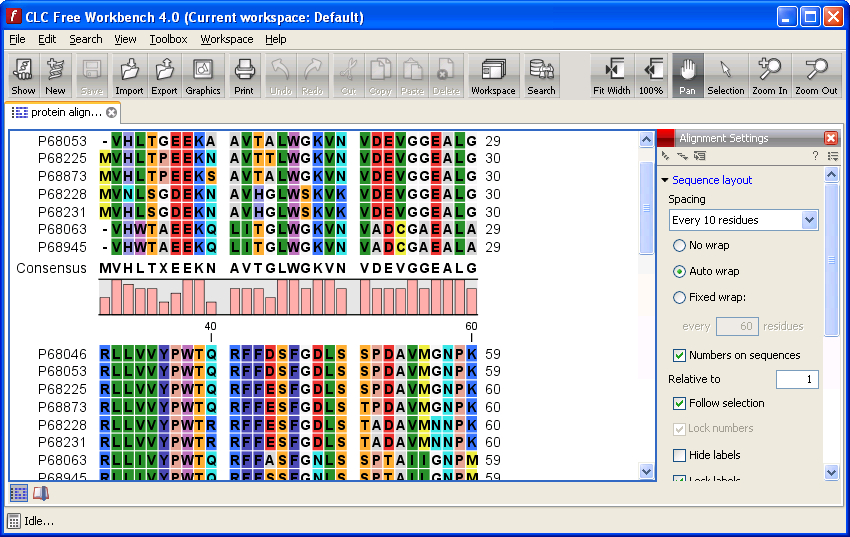Click the Relative to input field
Image resolution: width=850 pixels, height=537 pixels.
coord(796,380)
